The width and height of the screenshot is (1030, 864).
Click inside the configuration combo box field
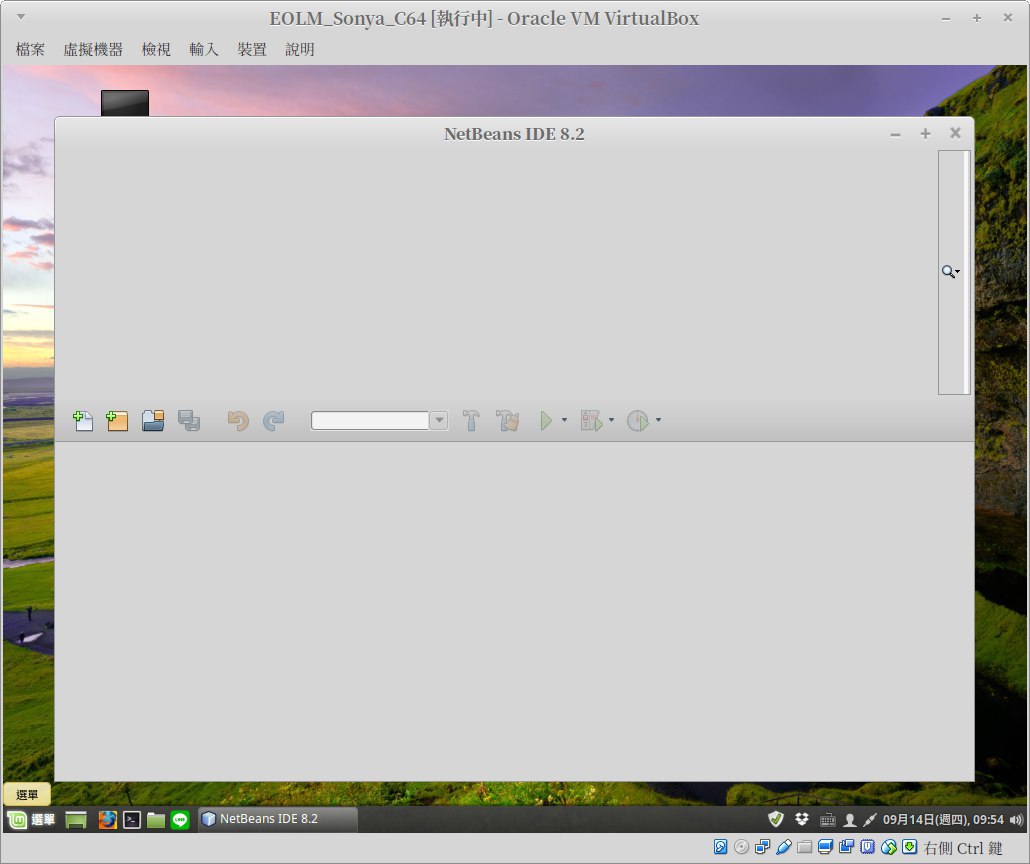[370, 421]
